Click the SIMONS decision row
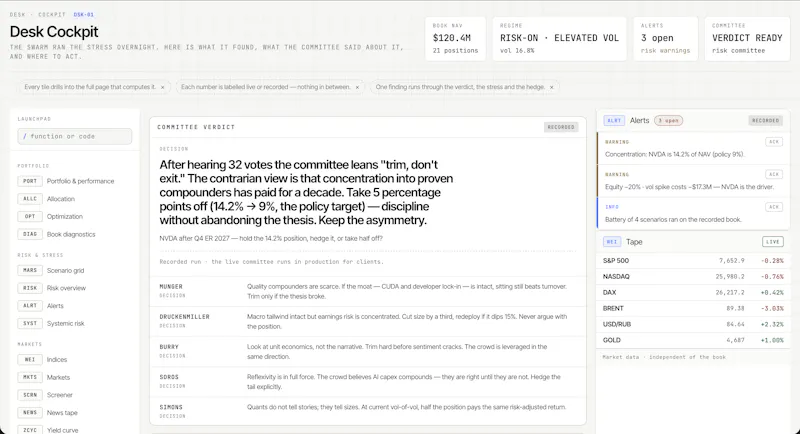The width and height of the screenshot is (800, 434). click(367, 411)
